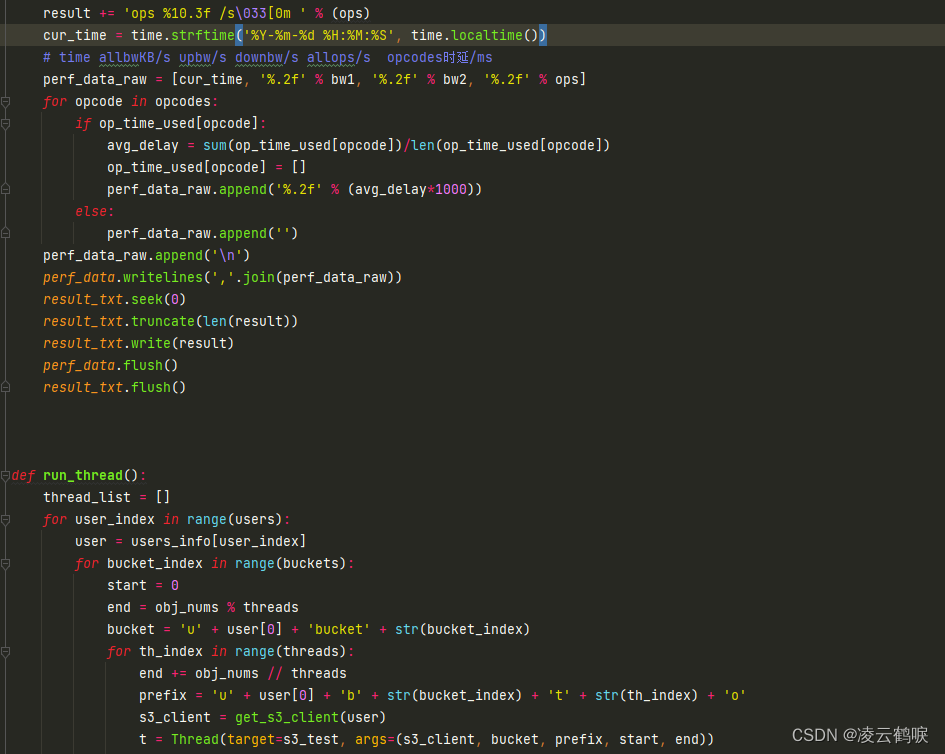The image size is (945, 754).
Task: Collapse the 'if op_time_used[opcode]' block
Action: click(x=8, y=123)
